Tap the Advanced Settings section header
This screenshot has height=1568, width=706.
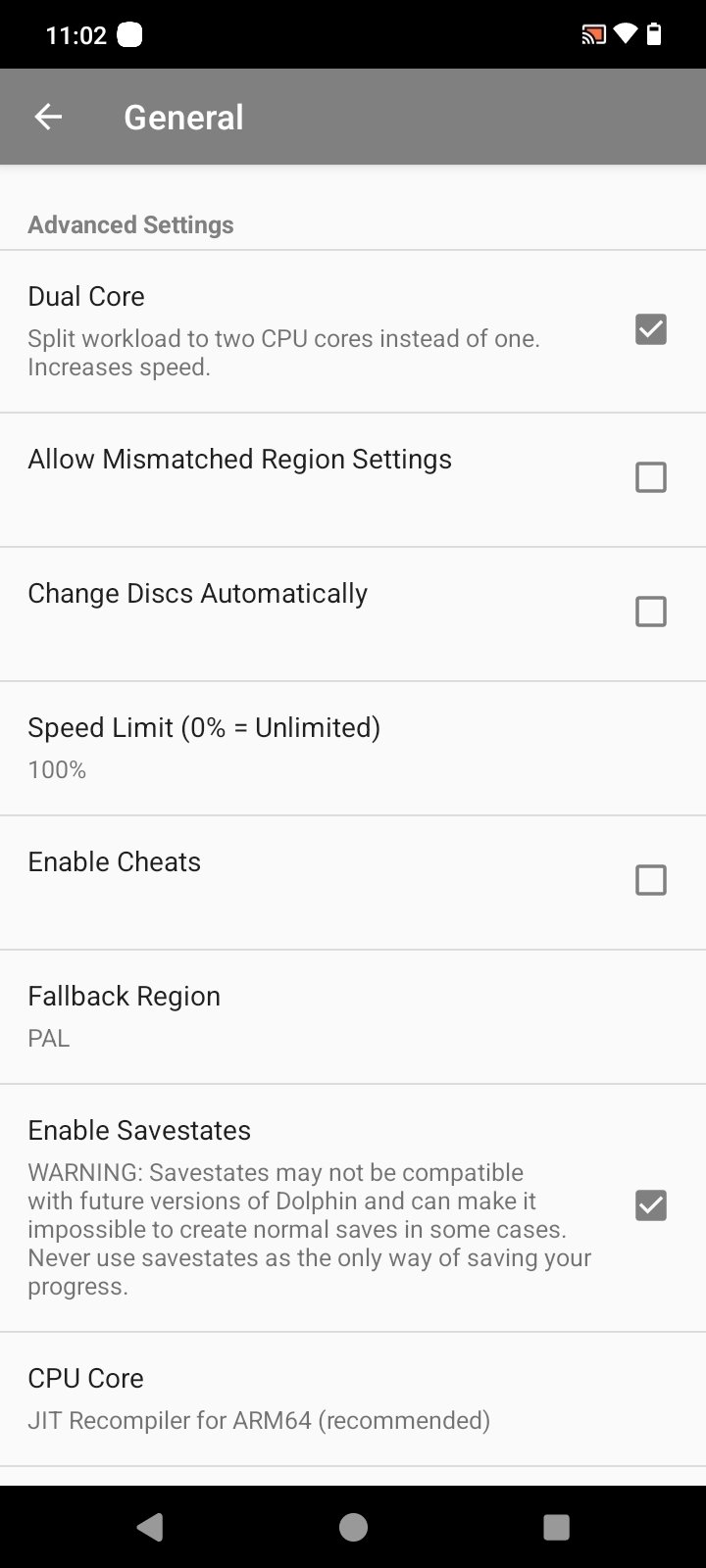pos(130,224)
